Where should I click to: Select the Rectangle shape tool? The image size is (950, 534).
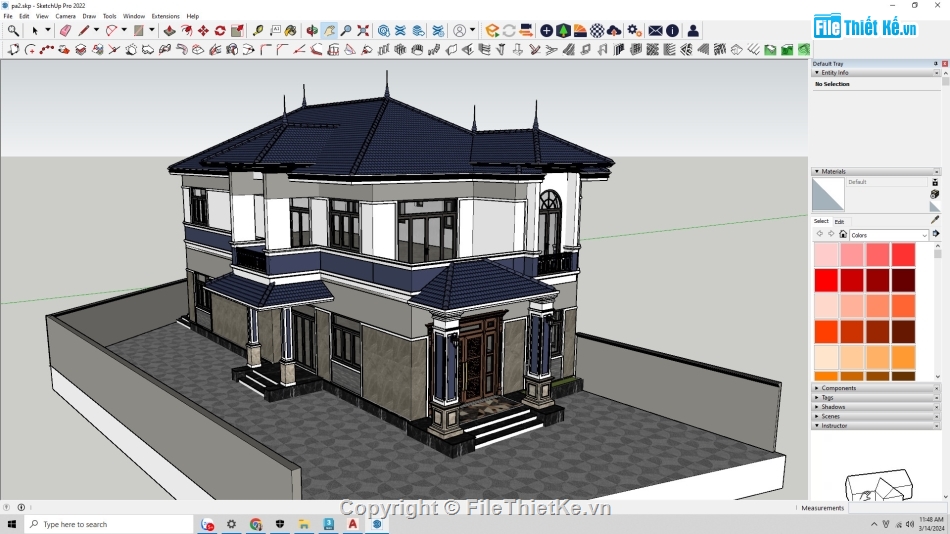[139, 30]
